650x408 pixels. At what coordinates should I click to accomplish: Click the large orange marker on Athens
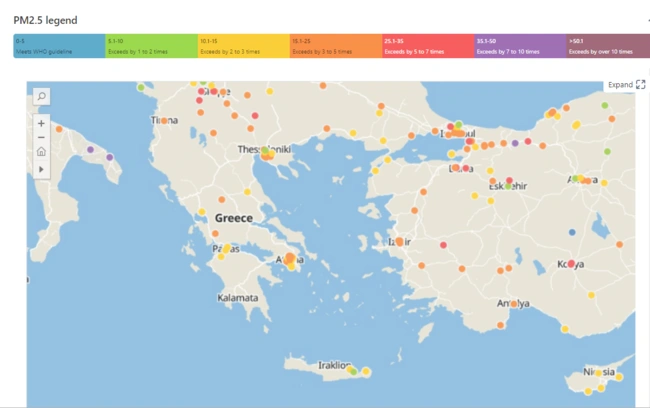(x=290, y=258)
